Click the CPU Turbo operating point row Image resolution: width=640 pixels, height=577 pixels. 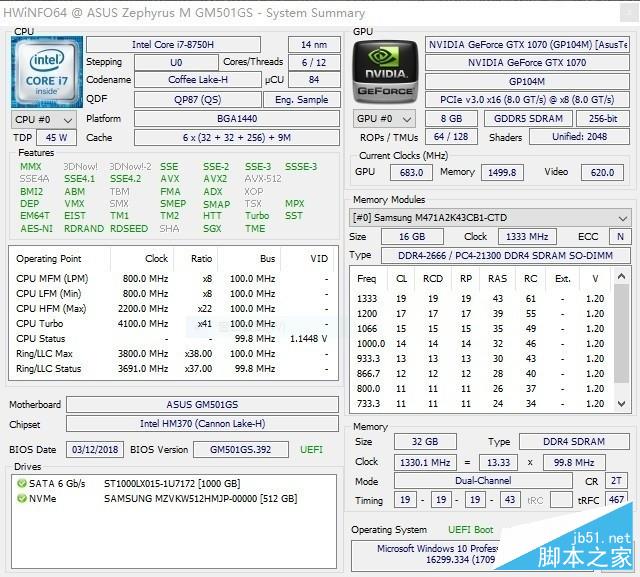173,324
